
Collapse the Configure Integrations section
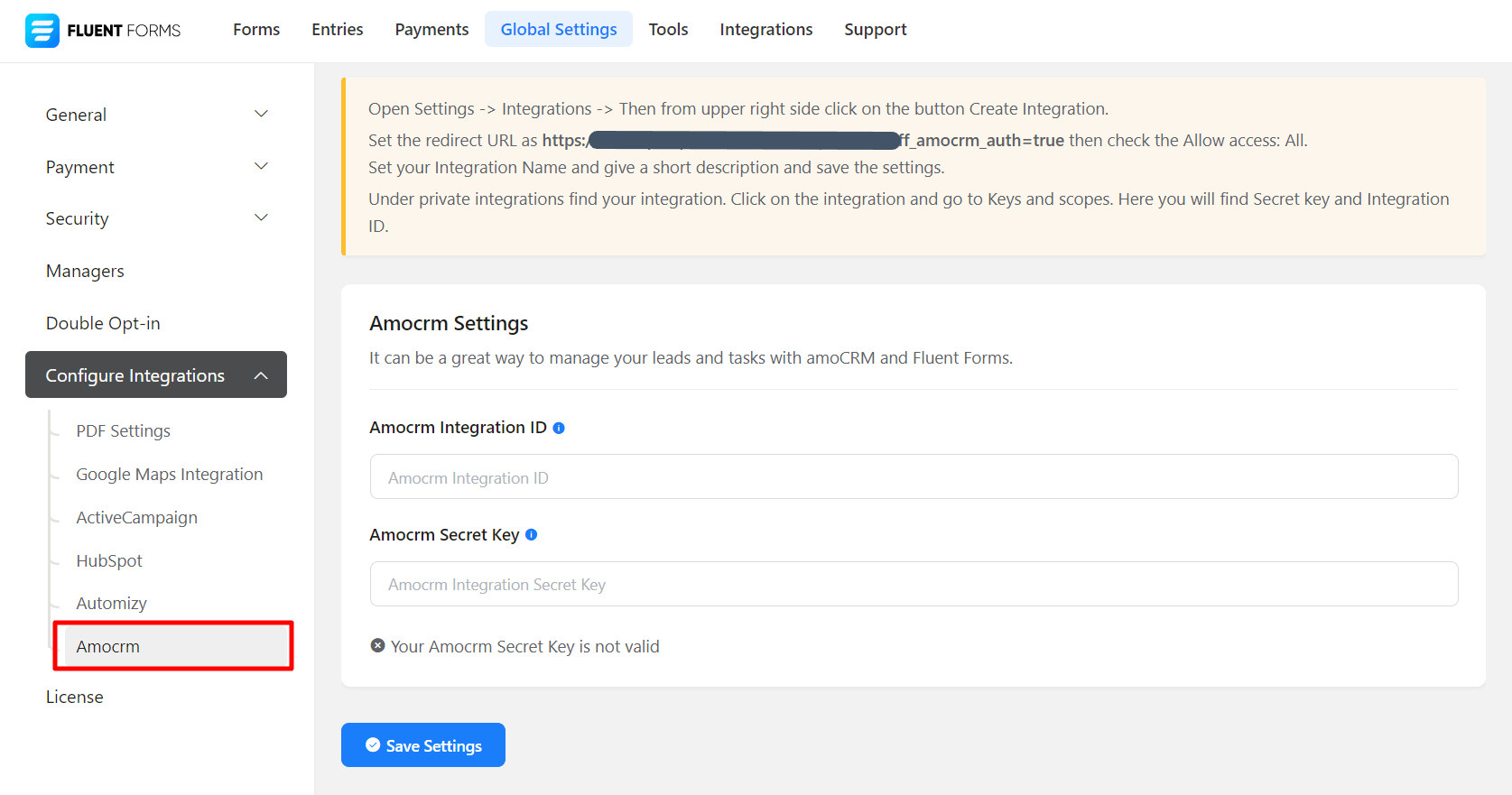262,375
